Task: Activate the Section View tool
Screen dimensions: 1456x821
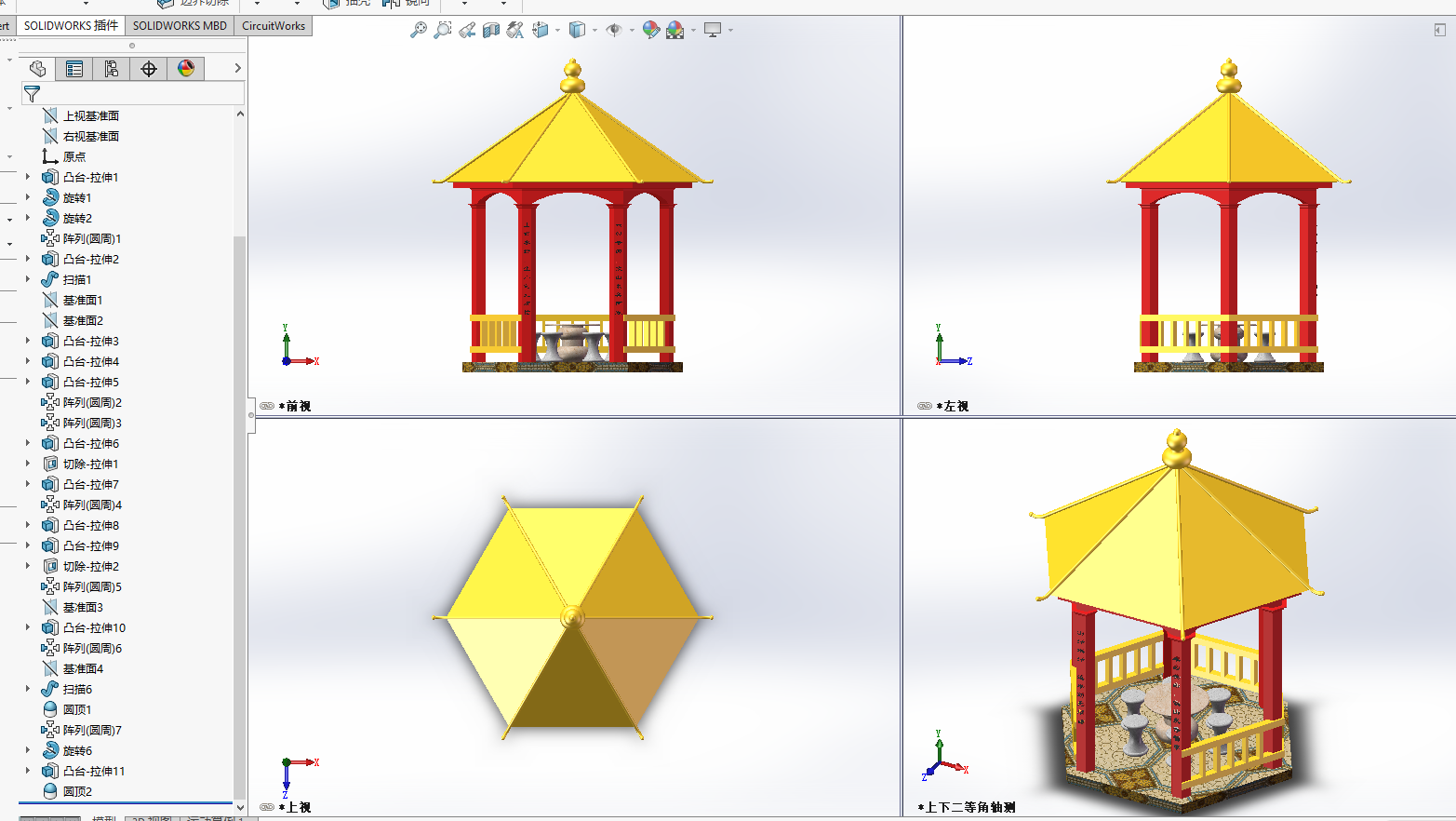Action: coord(491,30)
